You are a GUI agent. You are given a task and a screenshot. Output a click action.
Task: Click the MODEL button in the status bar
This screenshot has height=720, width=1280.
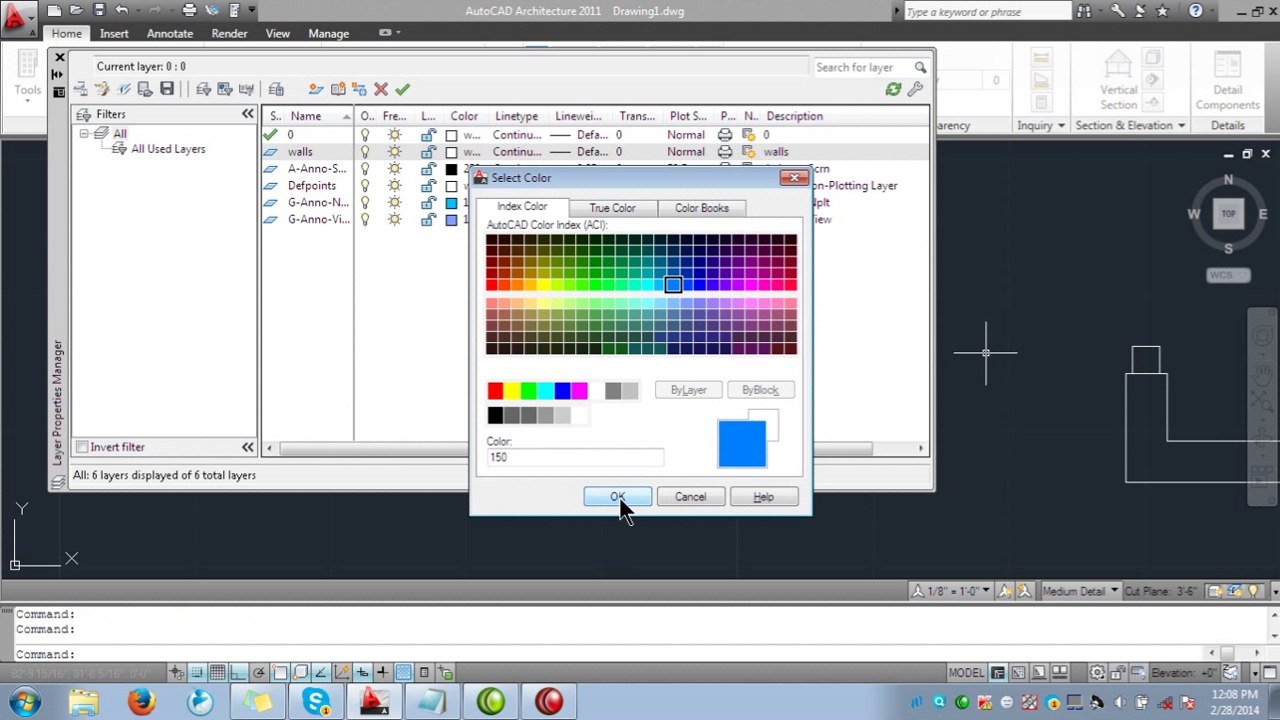pos(966,673)
